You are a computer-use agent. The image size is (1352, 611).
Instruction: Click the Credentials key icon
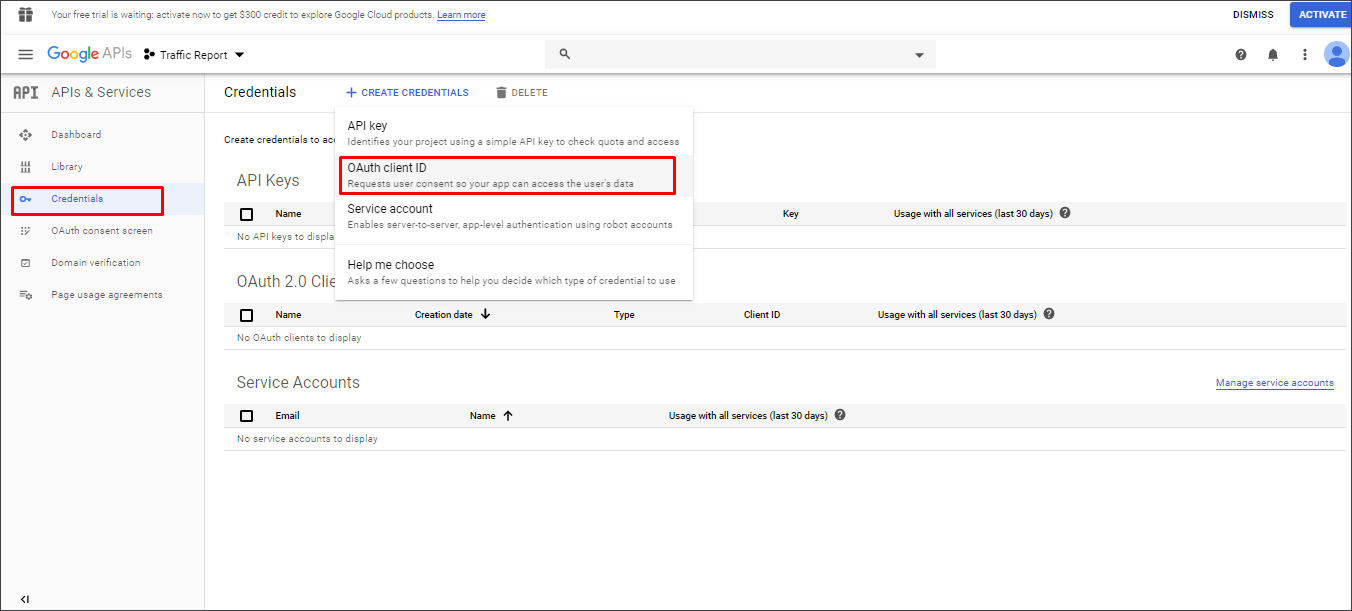point(26,199)
